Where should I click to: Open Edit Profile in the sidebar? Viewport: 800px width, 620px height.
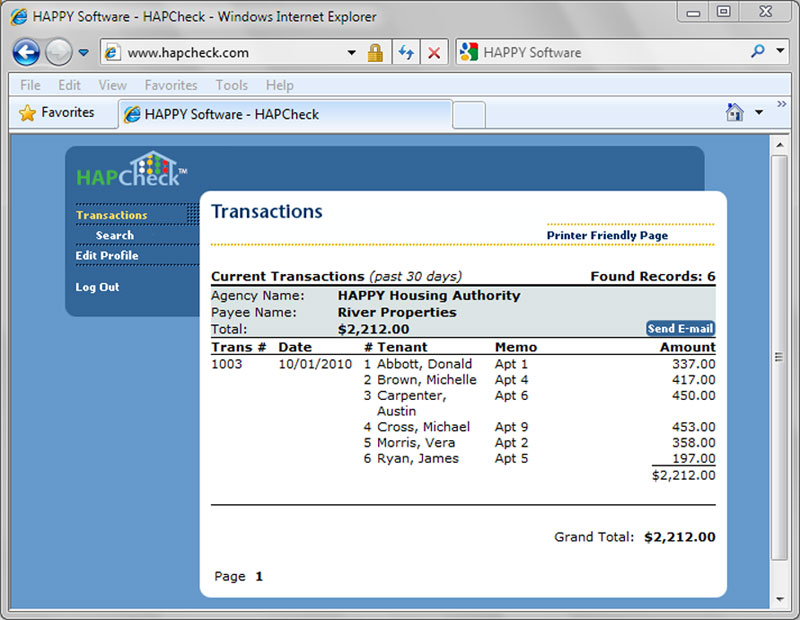click(107, 256)
